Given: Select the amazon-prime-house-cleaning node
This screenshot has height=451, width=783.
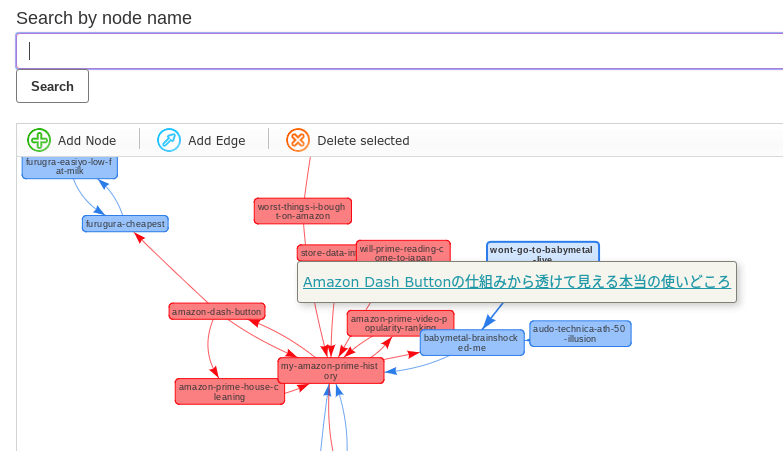Looking at the screenshot, I should [229, 392].
